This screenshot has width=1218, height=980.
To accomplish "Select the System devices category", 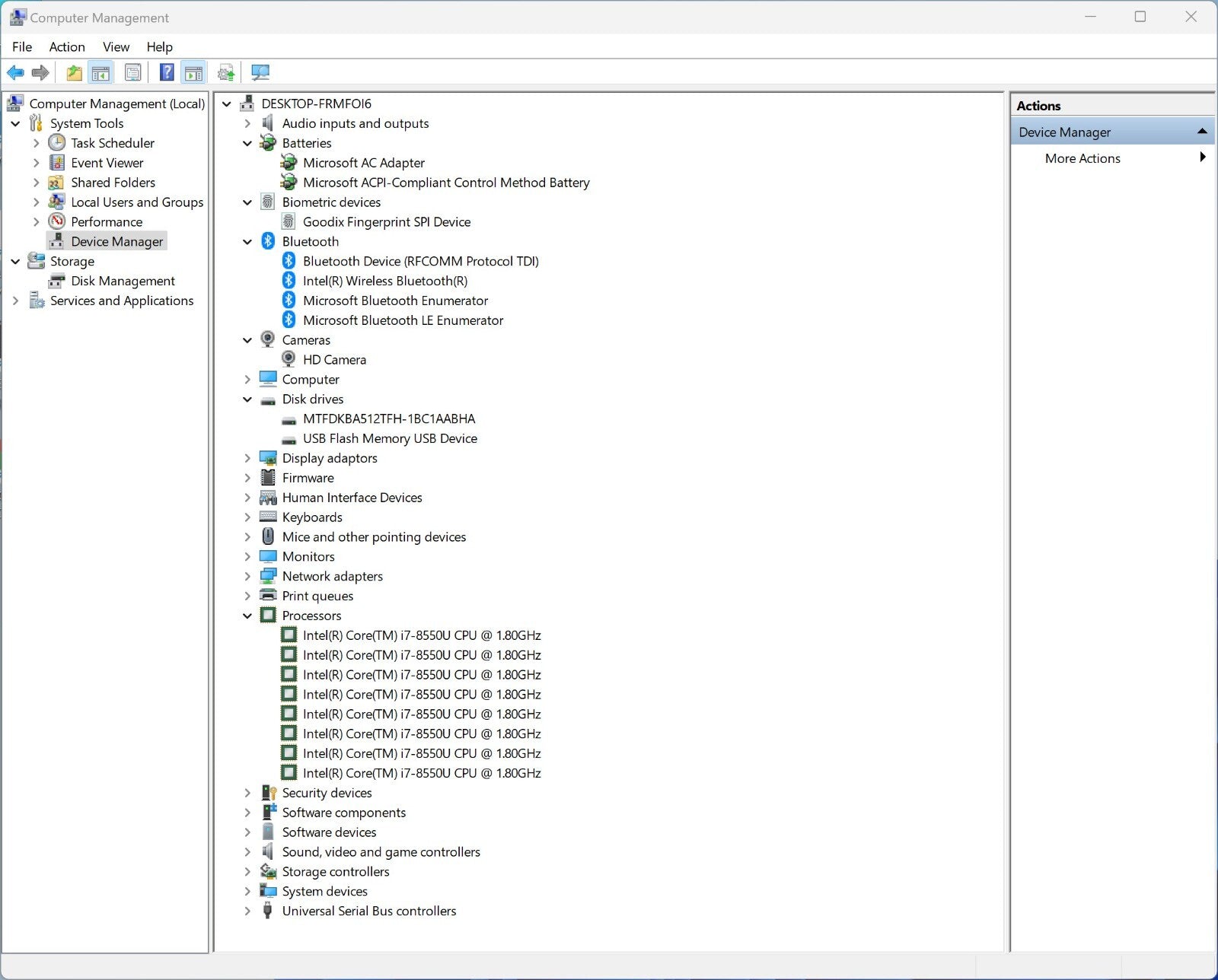I will (324, 891).
